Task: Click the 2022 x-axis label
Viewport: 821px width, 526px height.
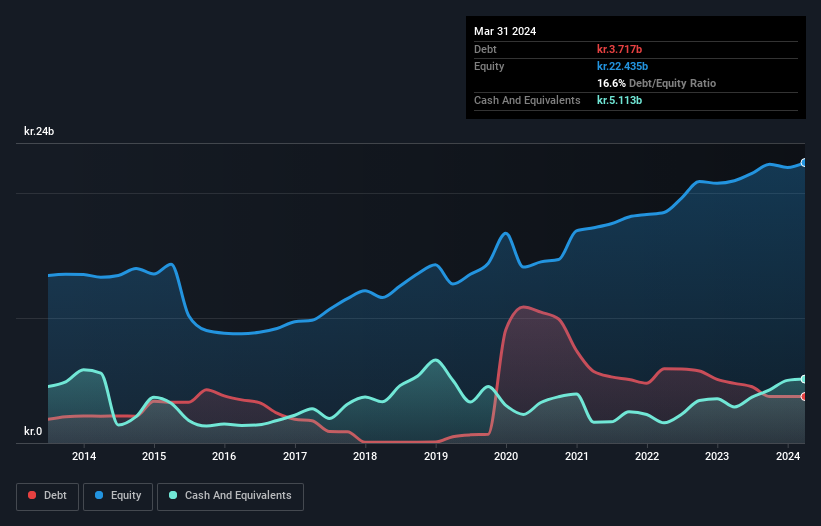Action: pos(647,456)
